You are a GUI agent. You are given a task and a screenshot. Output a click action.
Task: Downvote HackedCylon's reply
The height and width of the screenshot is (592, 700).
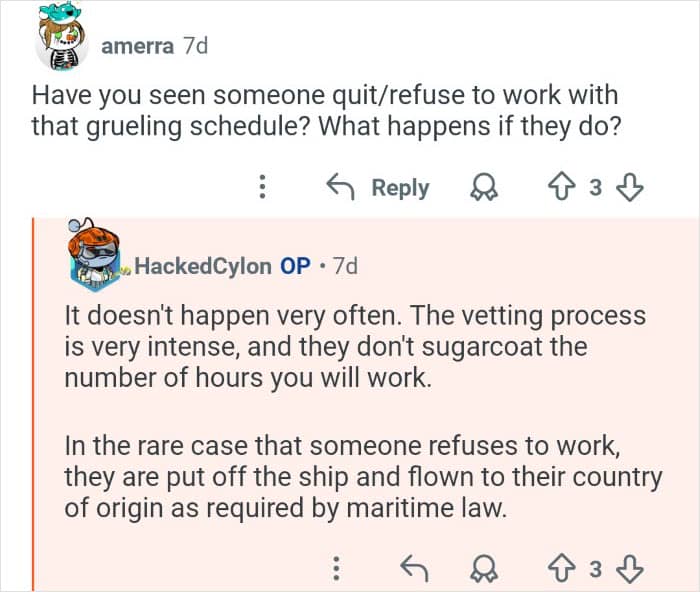click(x=632, y=568)
